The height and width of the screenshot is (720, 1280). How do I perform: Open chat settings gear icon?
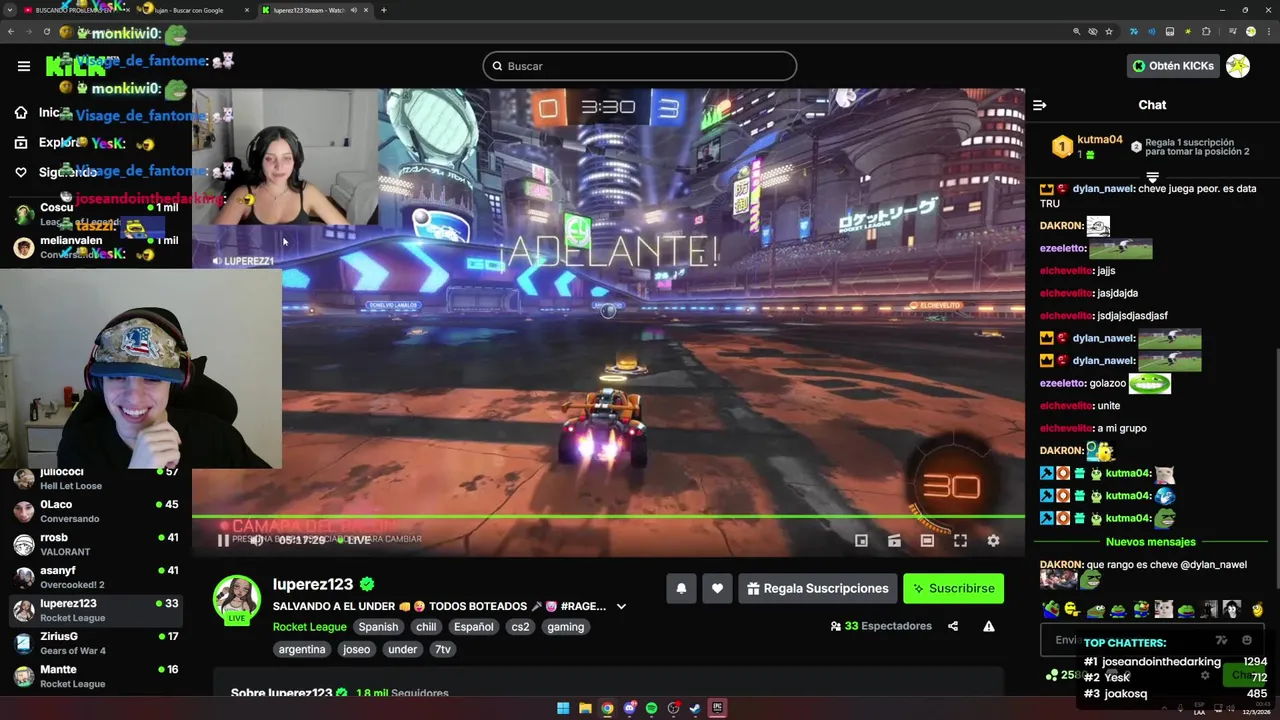click(x=1205, y=676)
